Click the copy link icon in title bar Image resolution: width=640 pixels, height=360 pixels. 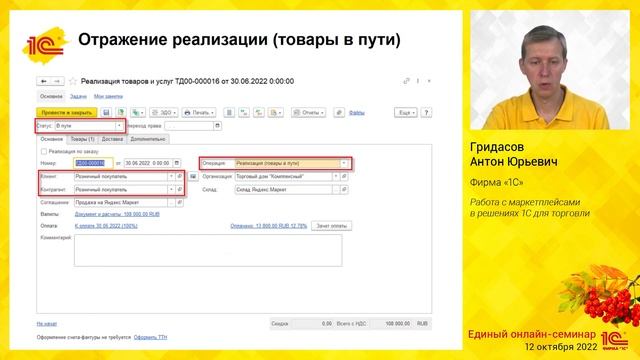406,81
